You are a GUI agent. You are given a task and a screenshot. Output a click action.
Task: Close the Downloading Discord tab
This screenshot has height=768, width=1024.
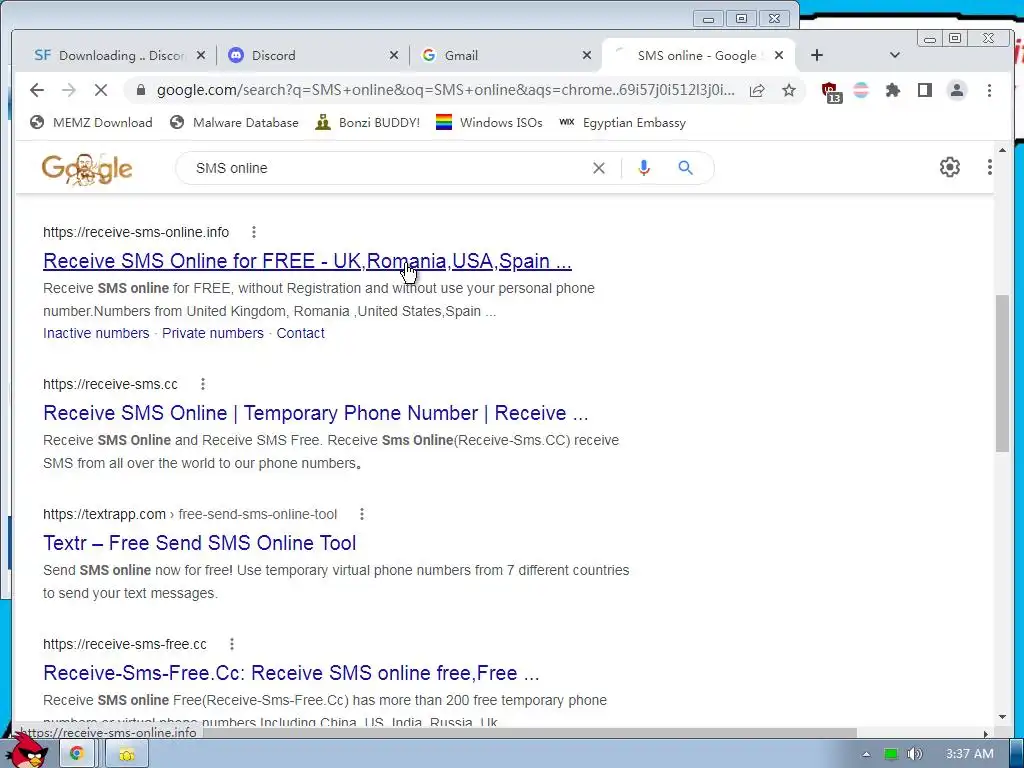[x=201, y=56]
